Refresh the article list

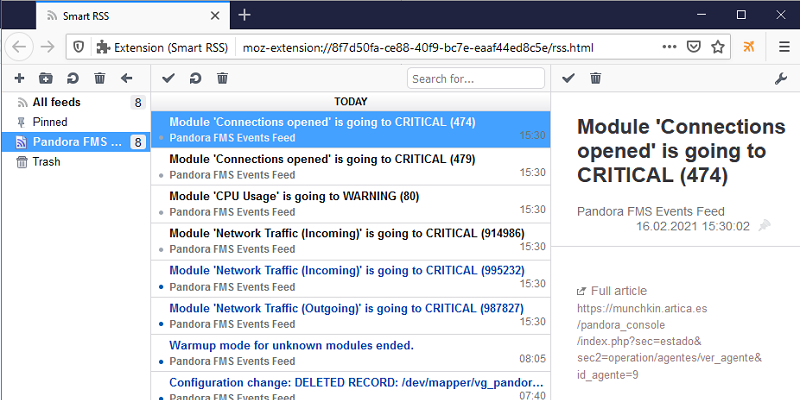pos(195,78)
